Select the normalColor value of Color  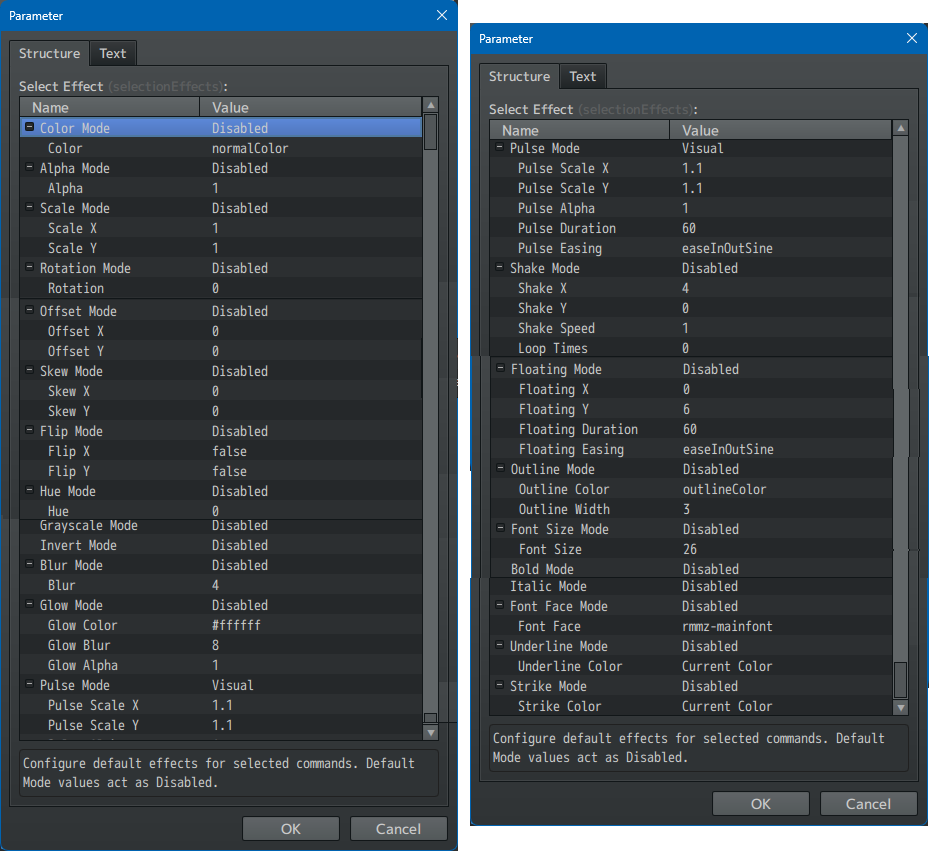pos(250,148)
